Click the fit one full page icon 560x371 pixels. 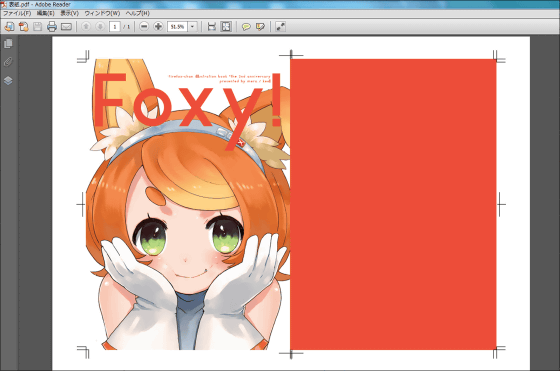point(226,26)
